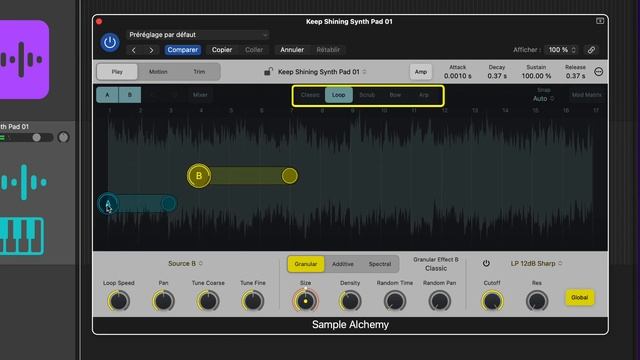Click the Decay value 0.37 s
Image resolution: width=640 pixels, height=360 pixels.
click(497, 76)
